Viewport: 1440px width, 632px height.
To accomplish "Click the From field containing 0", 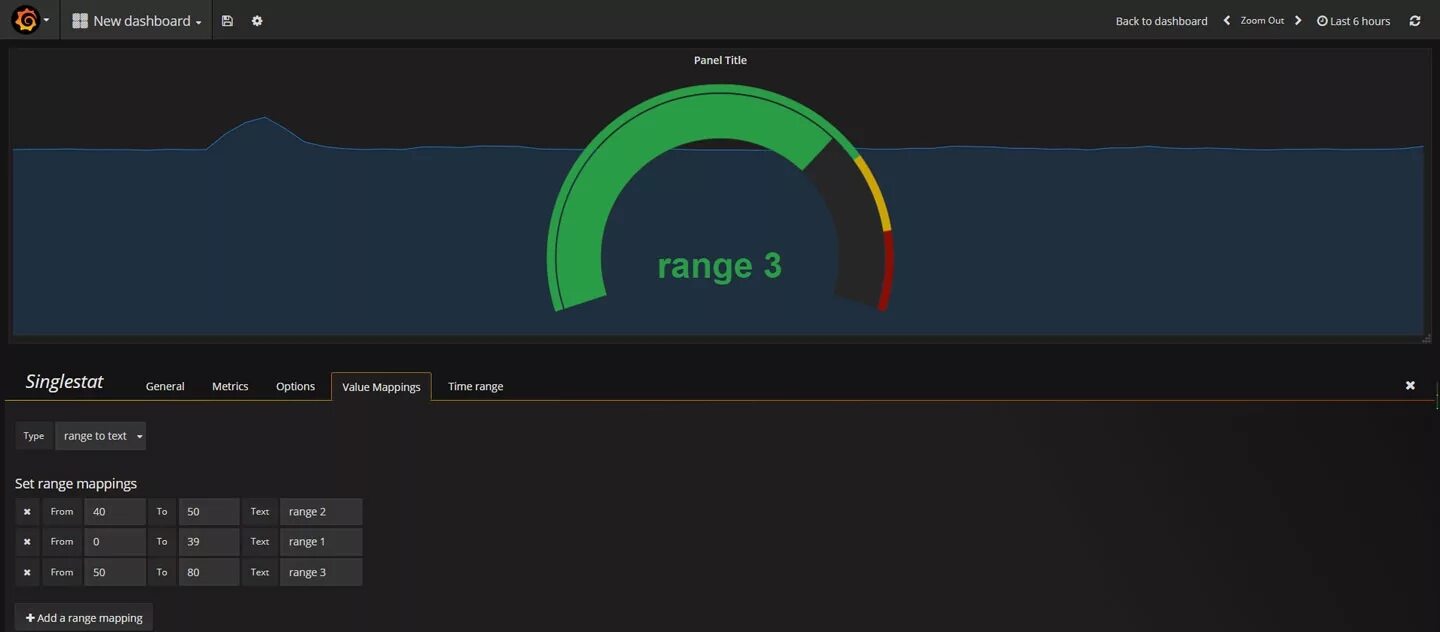I will (115, 542).
